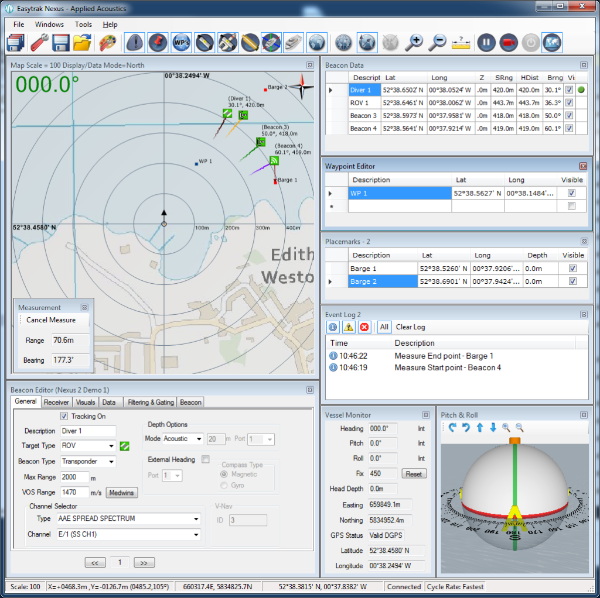Show error events filter in Event Log

click(365, 327)
